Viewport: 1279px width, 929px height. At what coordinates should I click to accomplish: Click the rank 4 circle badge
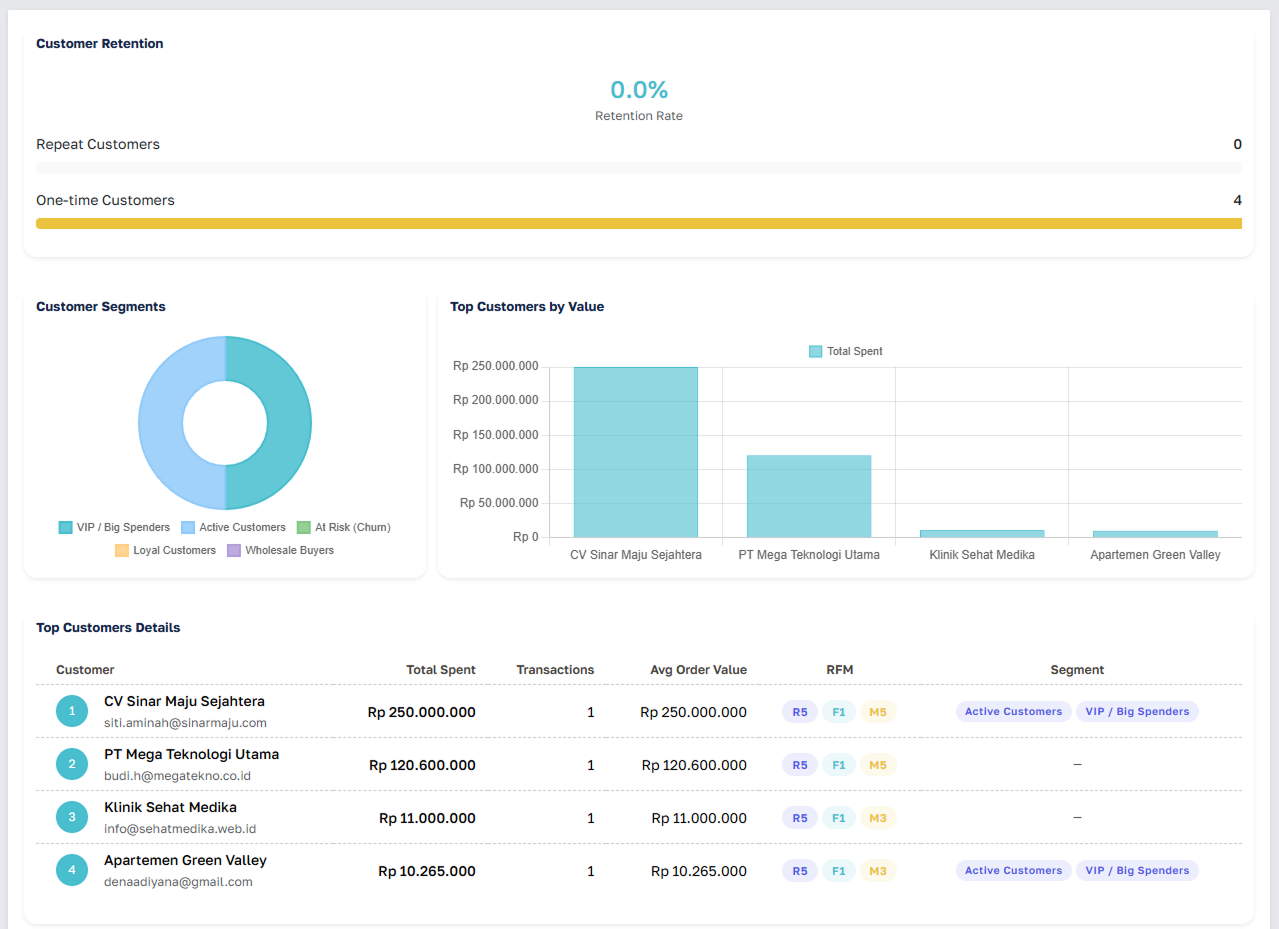click(72, 870)
